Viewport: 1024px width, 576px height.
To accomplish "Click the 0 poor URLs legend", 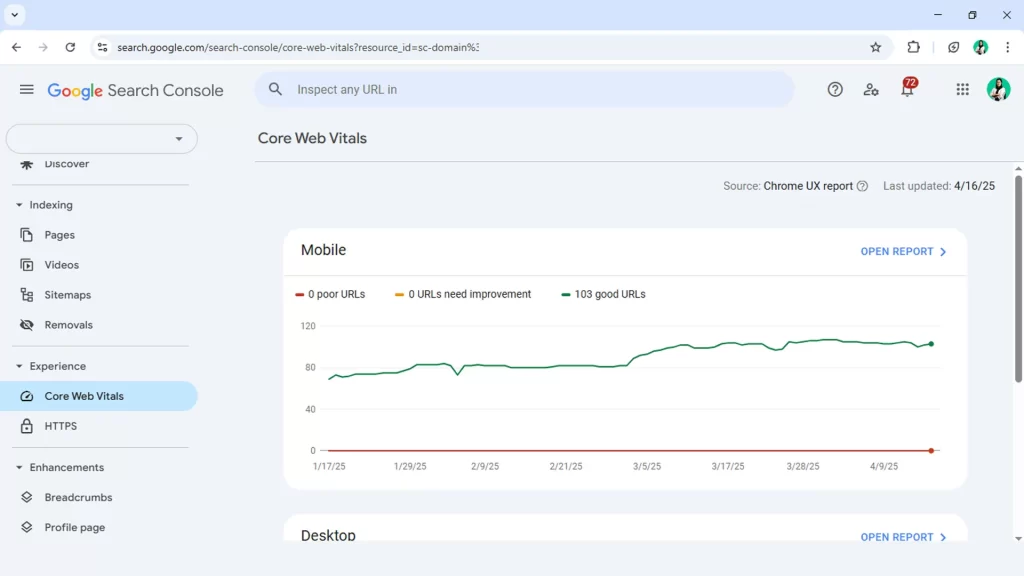I will [330, 295].
